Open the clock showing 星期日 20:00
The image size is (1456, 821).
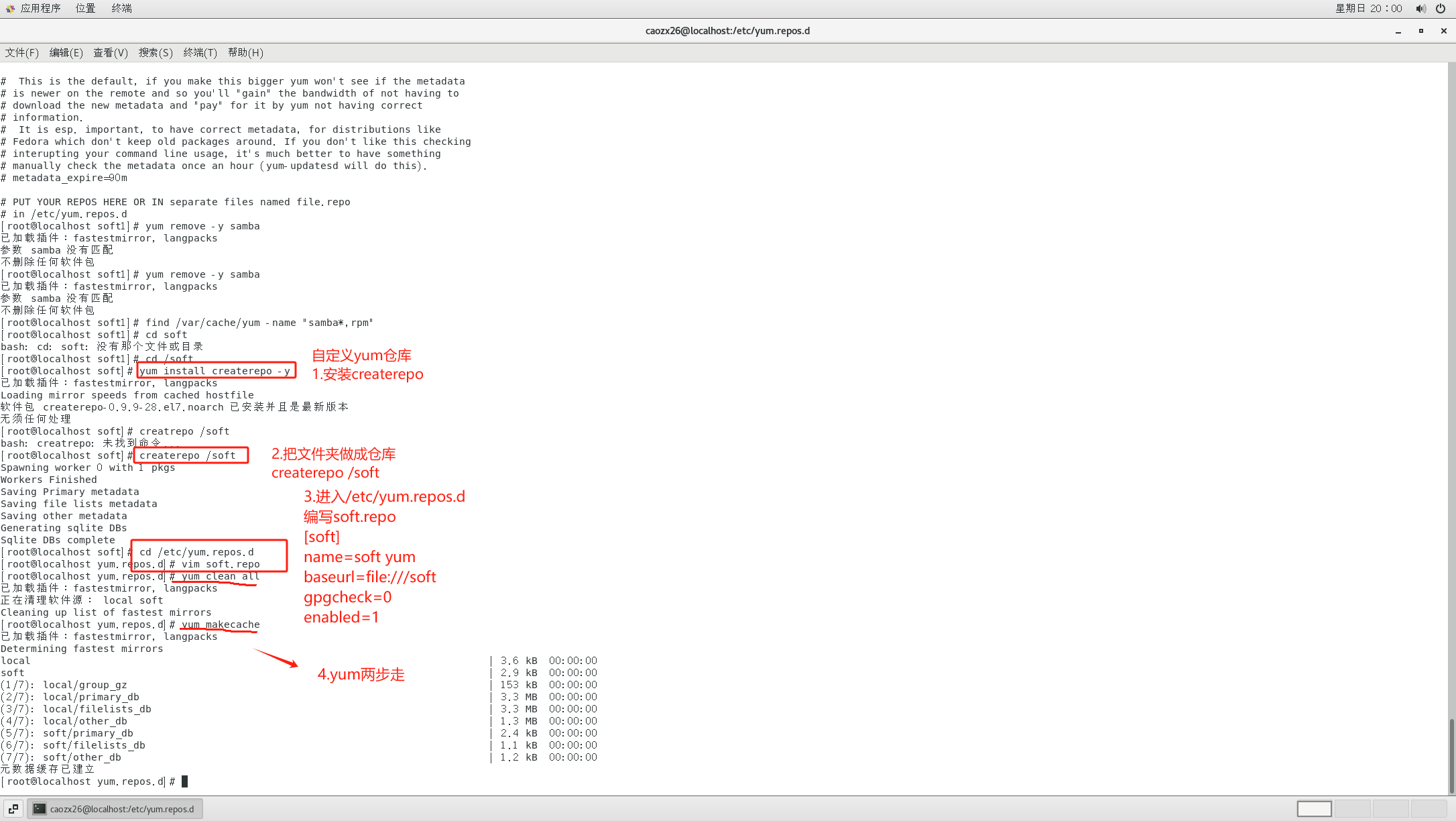pyautogui.click(x=1368, y=9)
